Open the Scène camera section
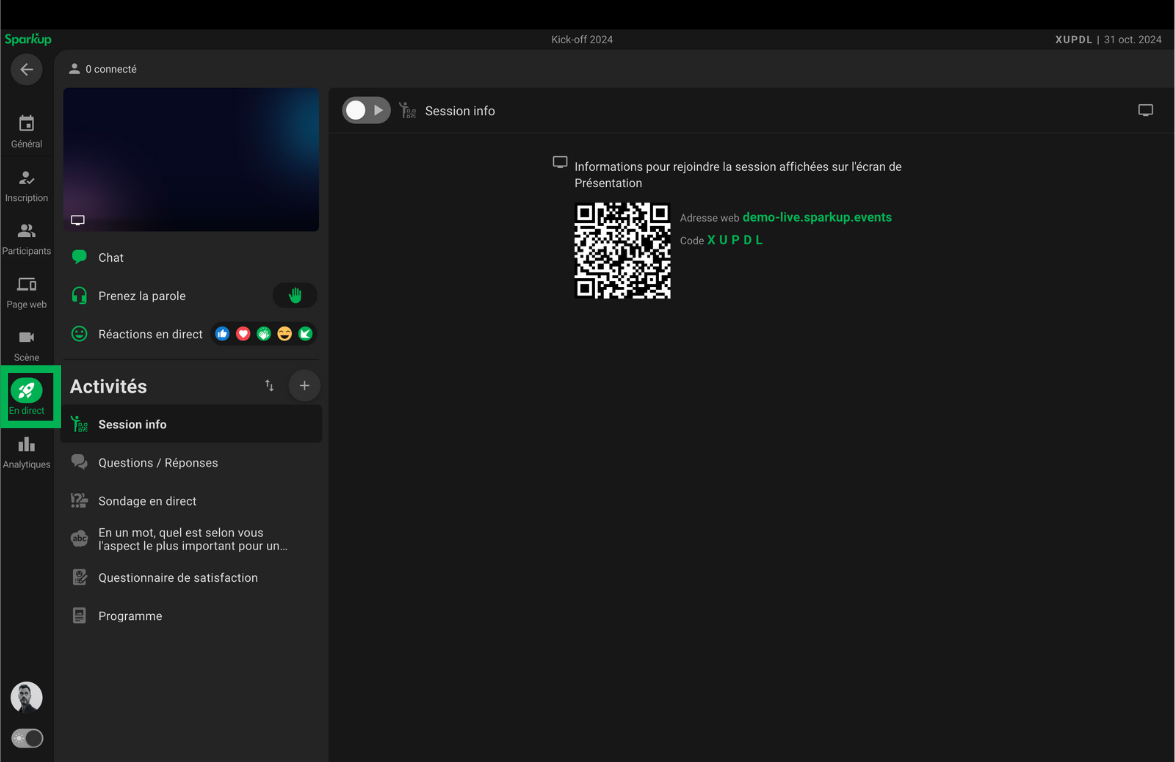 click(x=26, y=345)
